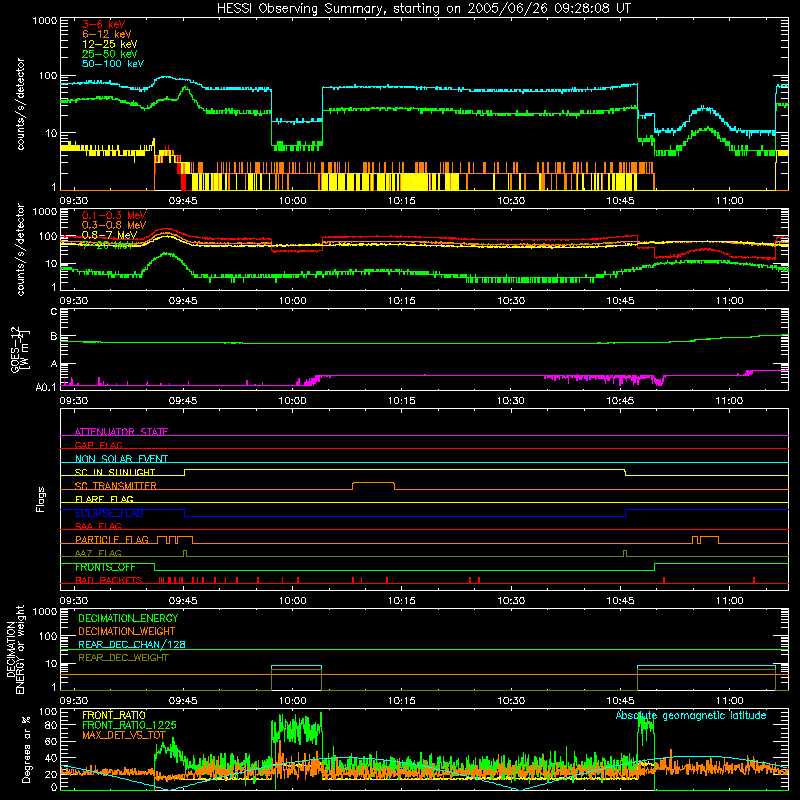The image size is (800, 800).
Task: Click the FRONT_RATIO legend label
Action: [114, 715]
